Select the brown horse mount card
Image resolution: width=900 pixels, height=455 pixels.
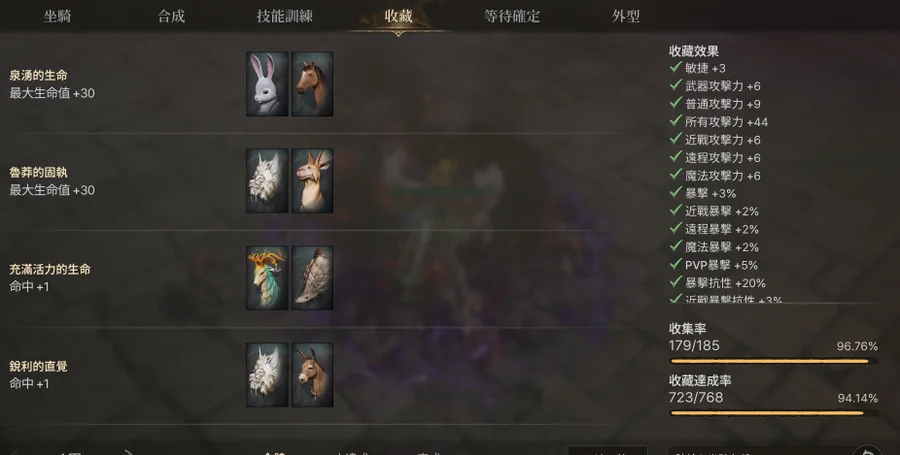click(312, 84)
